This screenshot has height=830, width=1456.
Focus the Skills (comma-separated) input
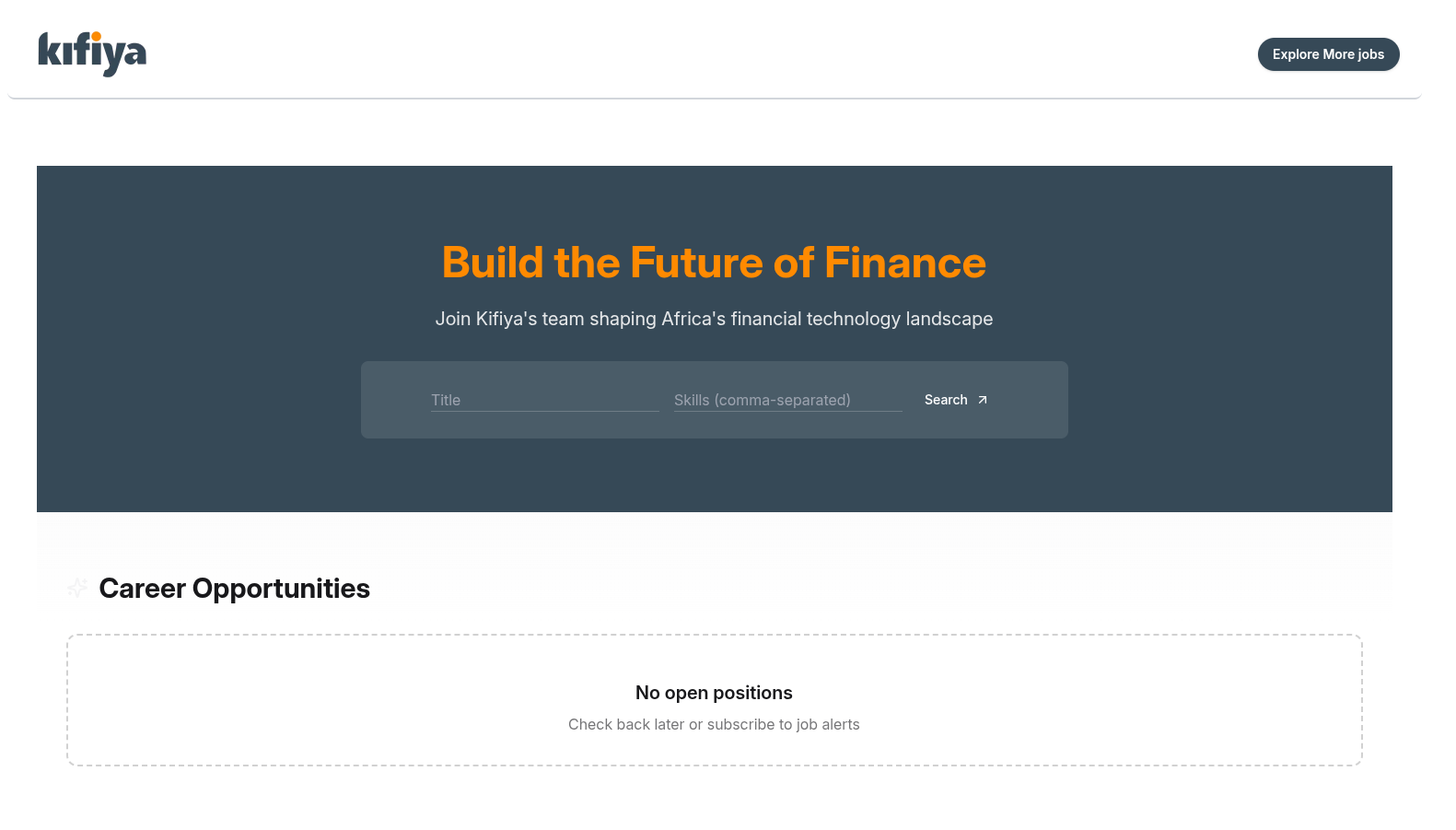787,400
